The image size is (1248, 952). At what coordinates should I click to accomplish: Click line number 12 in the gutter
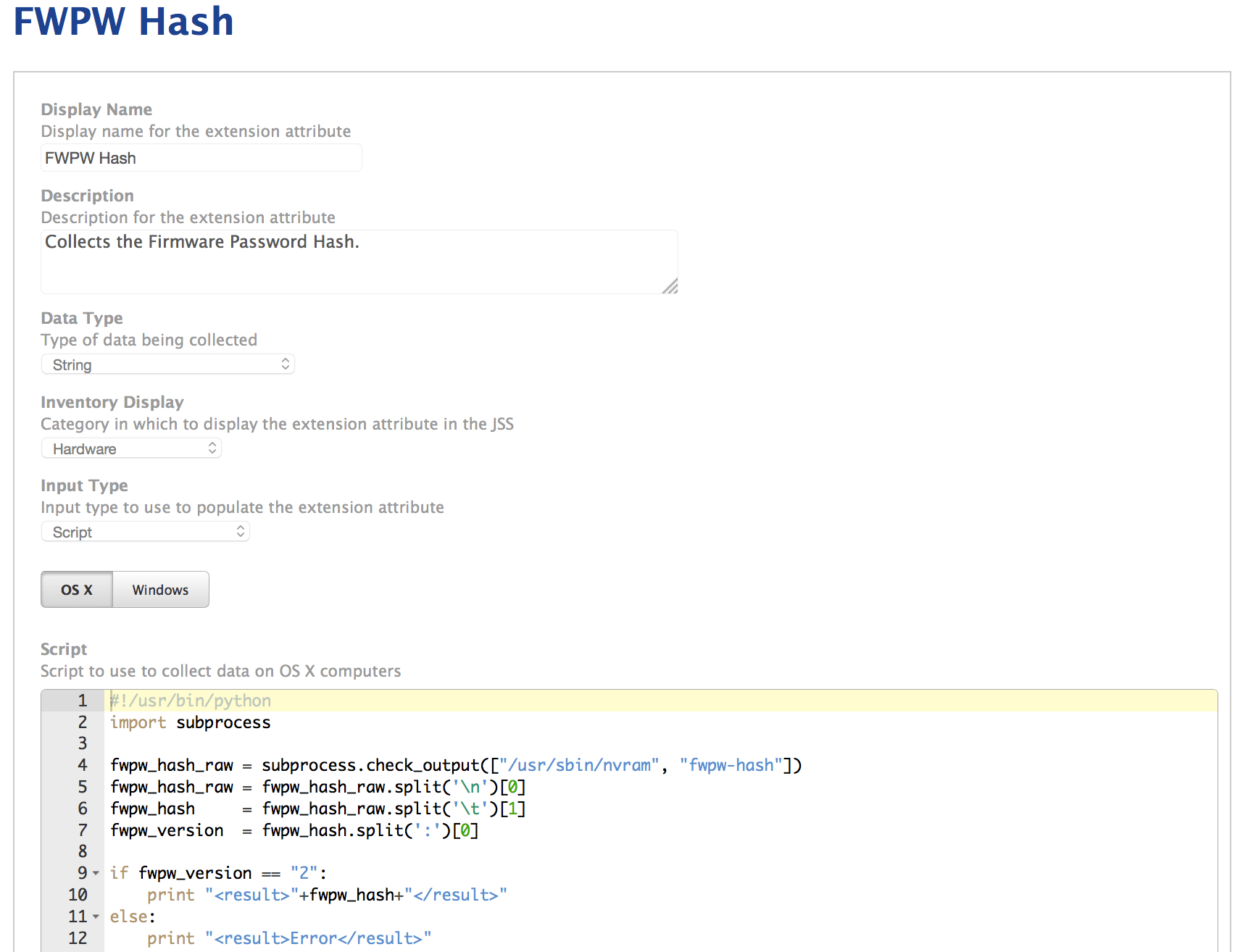(x=78, y=938)
